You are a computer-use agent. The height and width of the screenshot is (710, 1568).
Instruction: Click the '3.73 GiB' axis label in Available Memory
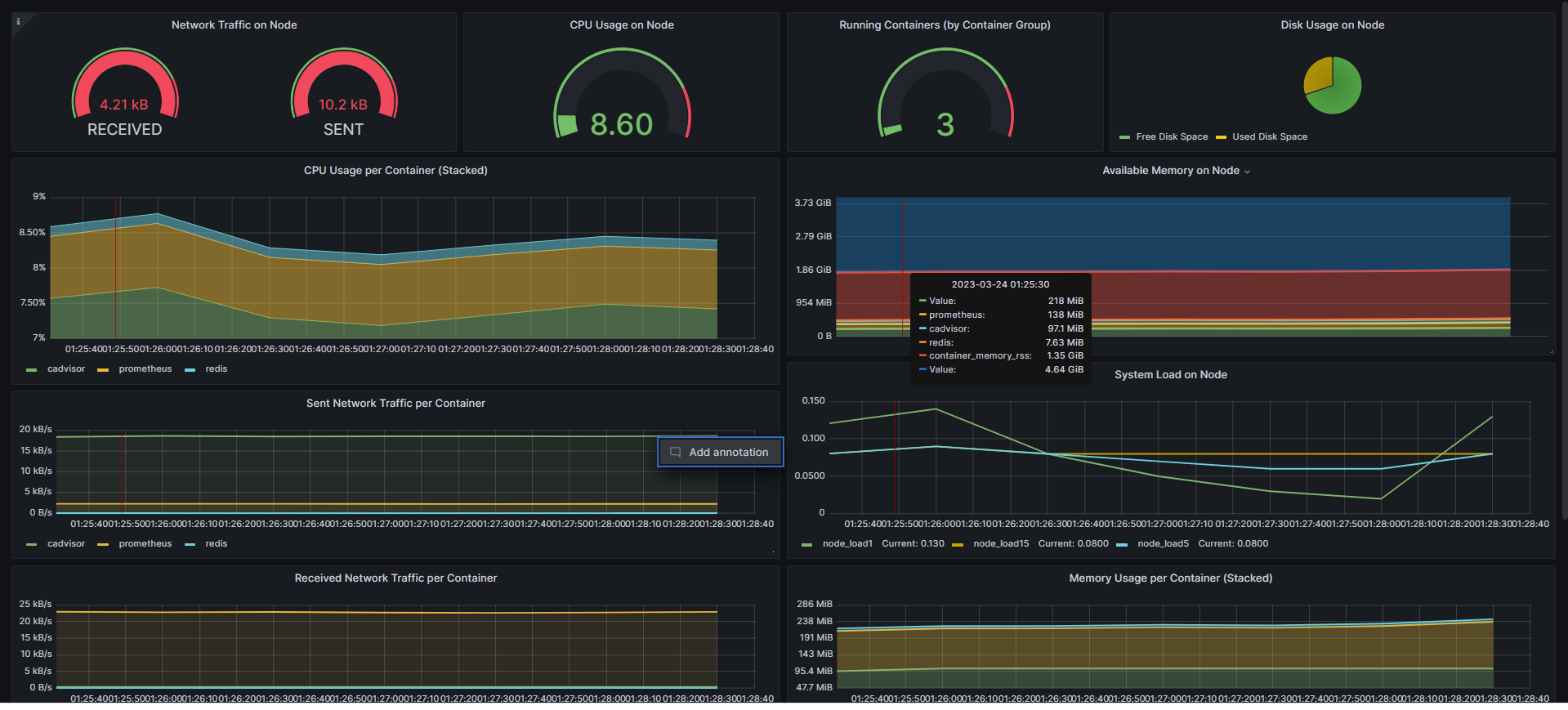coord(813,203)
